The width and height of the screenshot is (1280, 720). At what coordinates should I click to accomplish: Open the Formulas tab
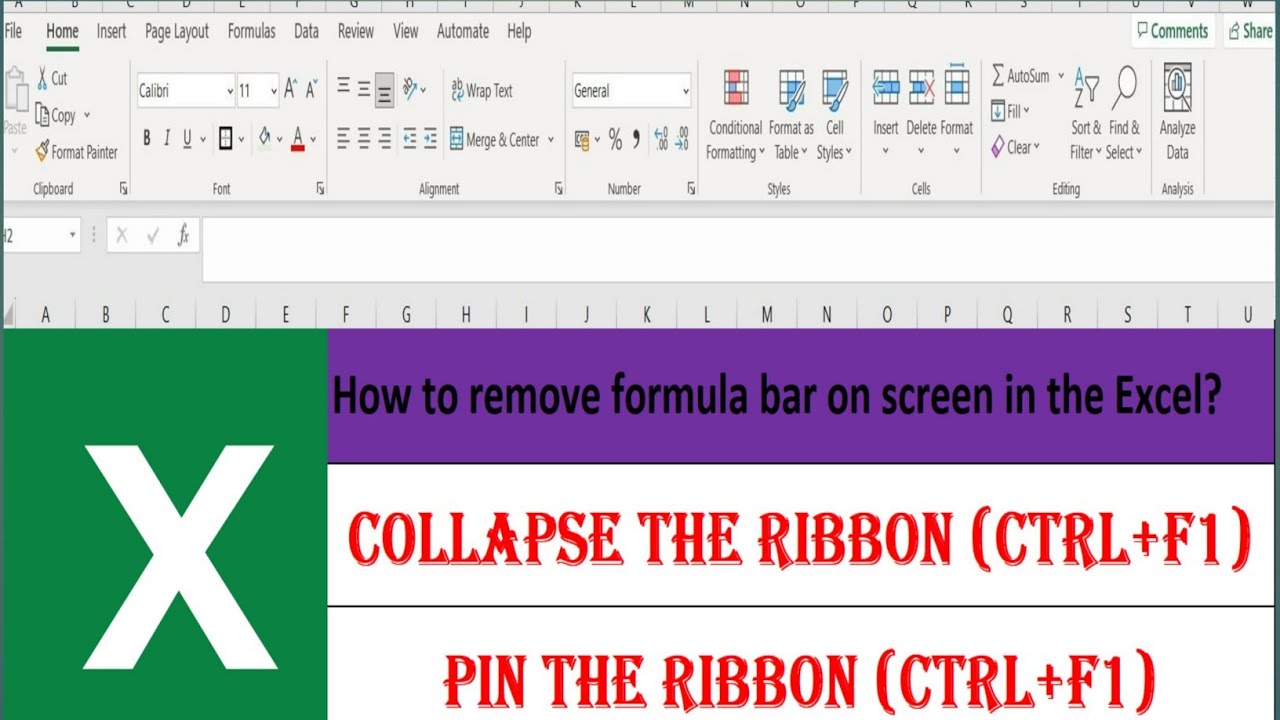[251, 31]
